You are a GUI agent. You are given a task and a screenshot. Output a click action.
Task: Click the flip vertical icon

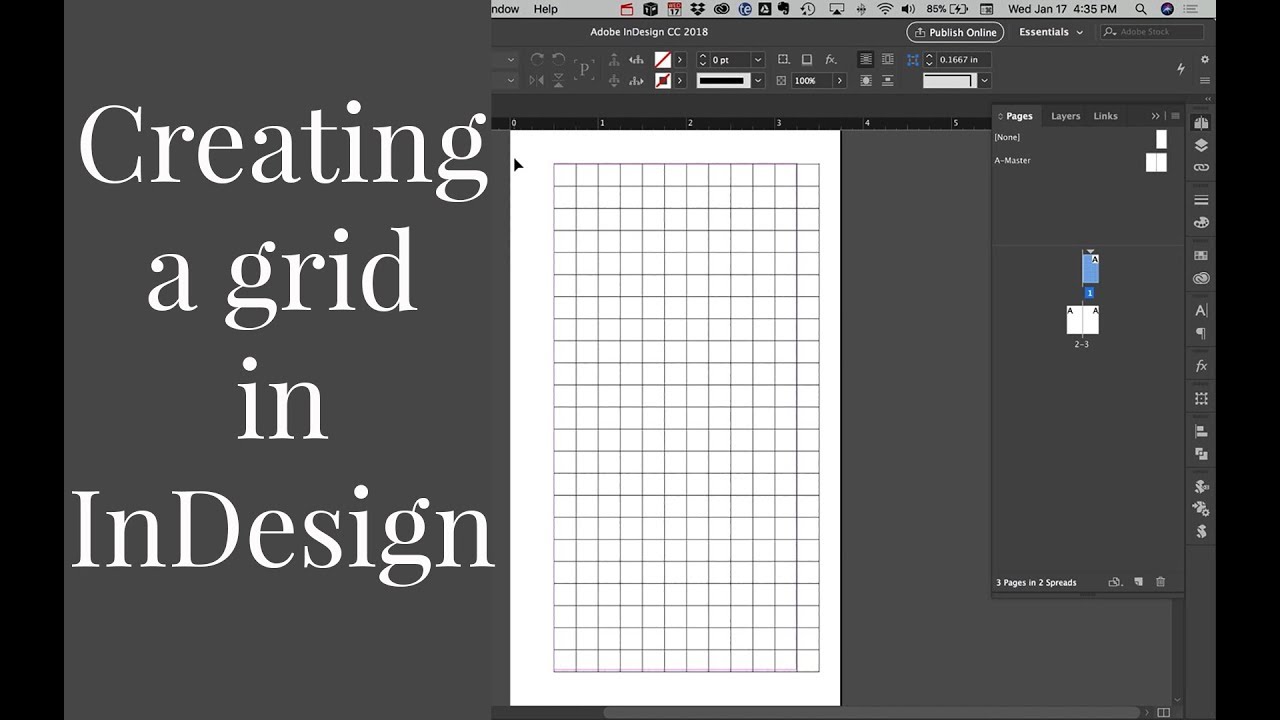559,81
